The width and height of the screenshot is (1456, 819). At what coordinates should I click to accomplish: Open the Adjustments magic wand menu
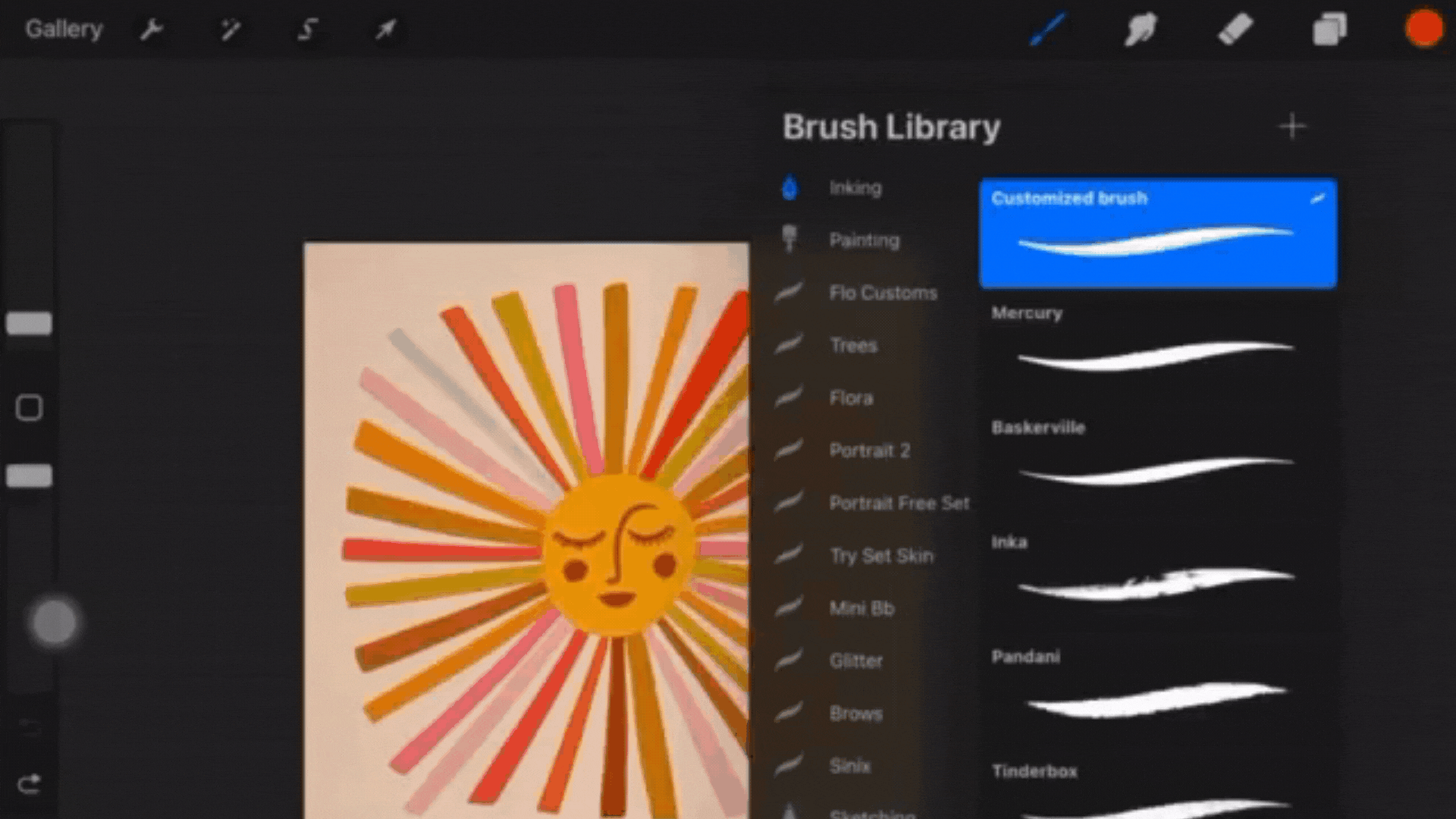(230, 30)
